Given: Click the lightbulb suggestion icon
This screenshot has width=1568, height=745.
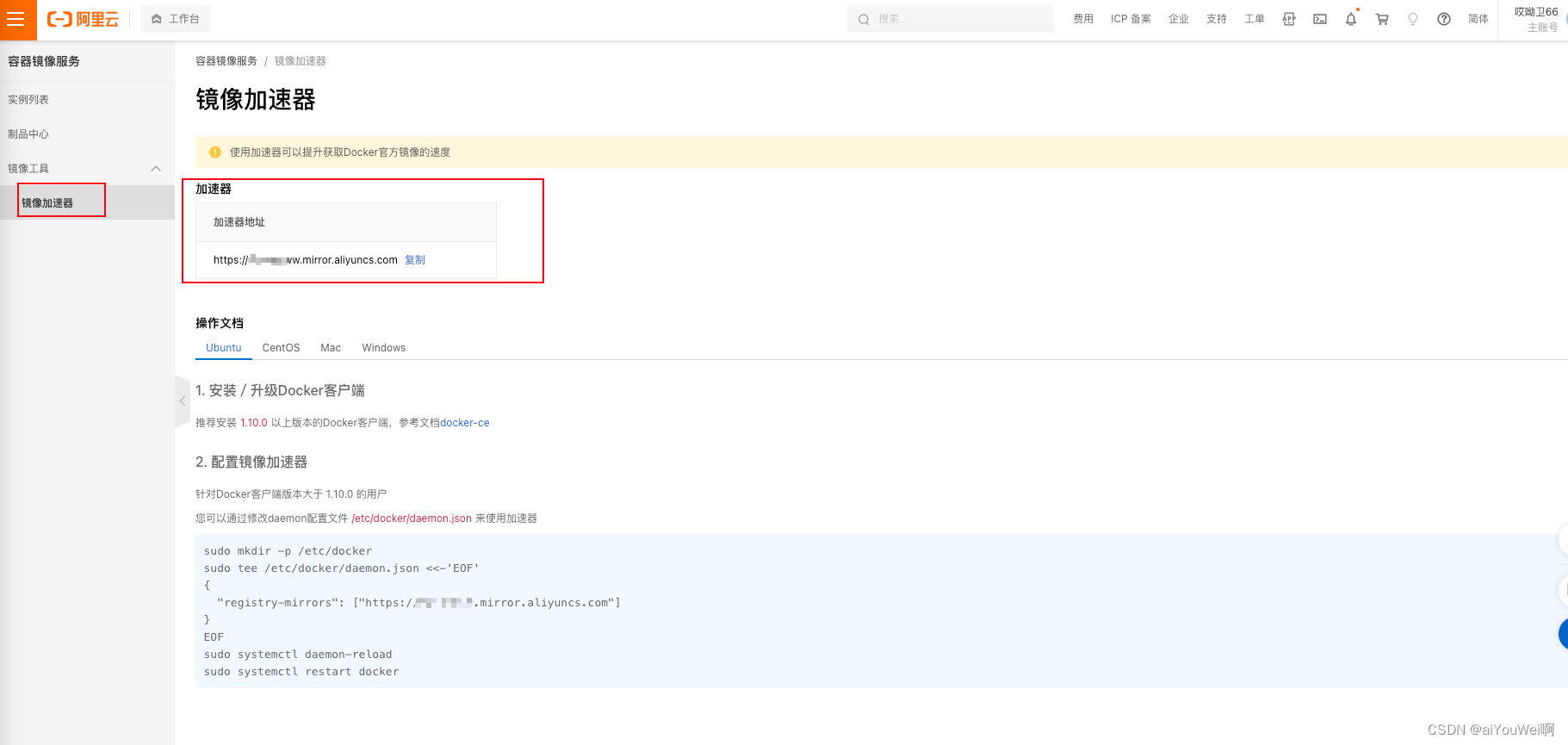Looking at the screenshot, I should 1413,19.
